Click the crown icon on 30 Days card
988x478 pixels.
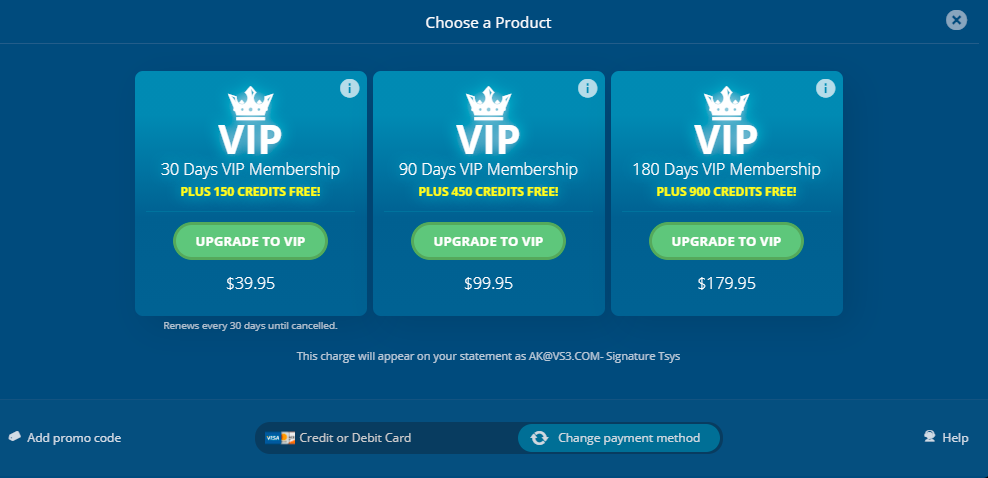[250, 102]
